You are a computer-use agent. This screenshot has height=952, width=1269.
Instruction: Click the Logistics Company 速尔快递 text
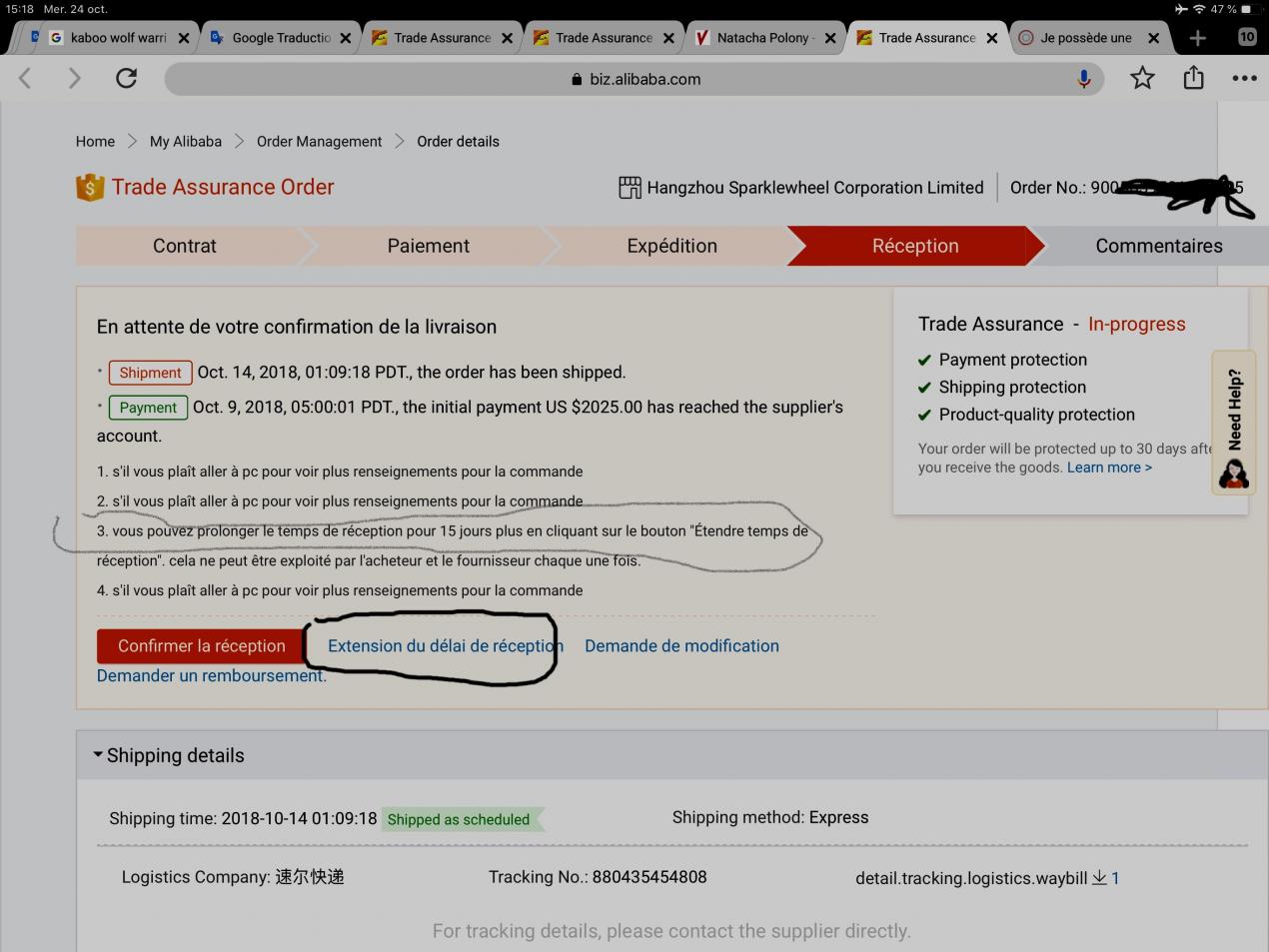coord(233,877)
